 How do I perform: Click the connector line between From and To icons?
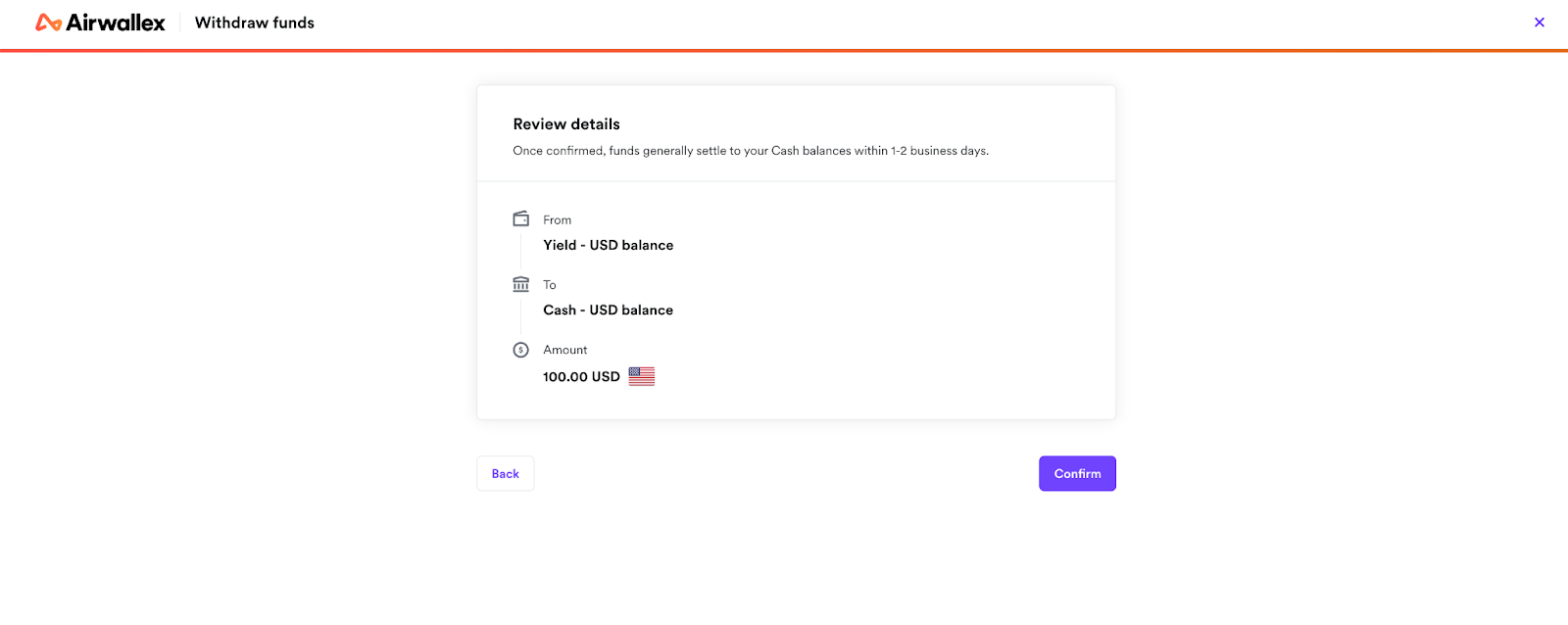click(x=520, y=251)
